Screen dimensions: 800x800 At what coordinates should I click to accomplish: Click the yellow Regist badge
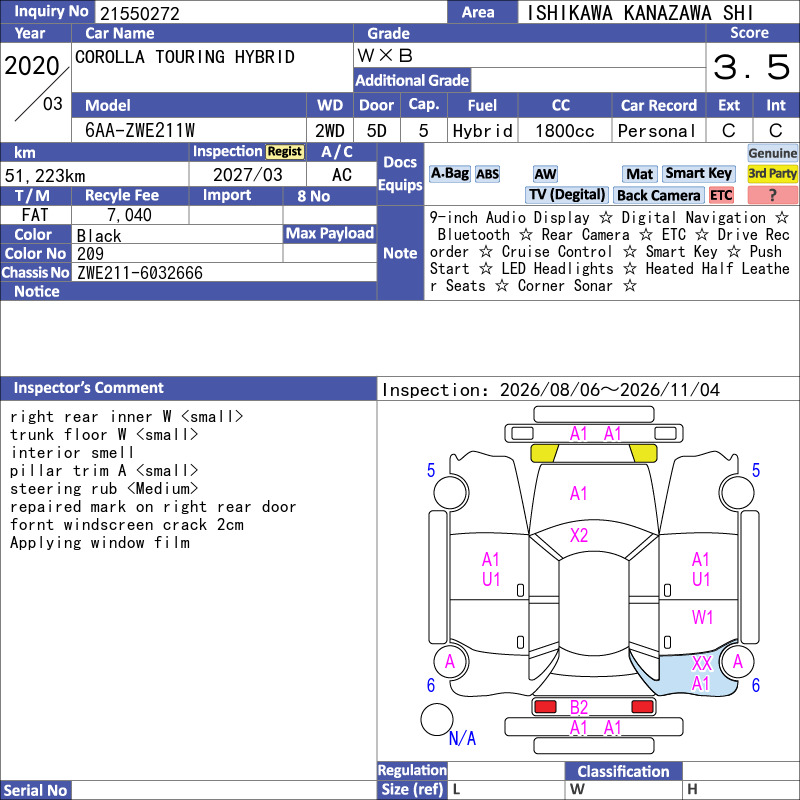pyautogui.click(x=285, y=152)
